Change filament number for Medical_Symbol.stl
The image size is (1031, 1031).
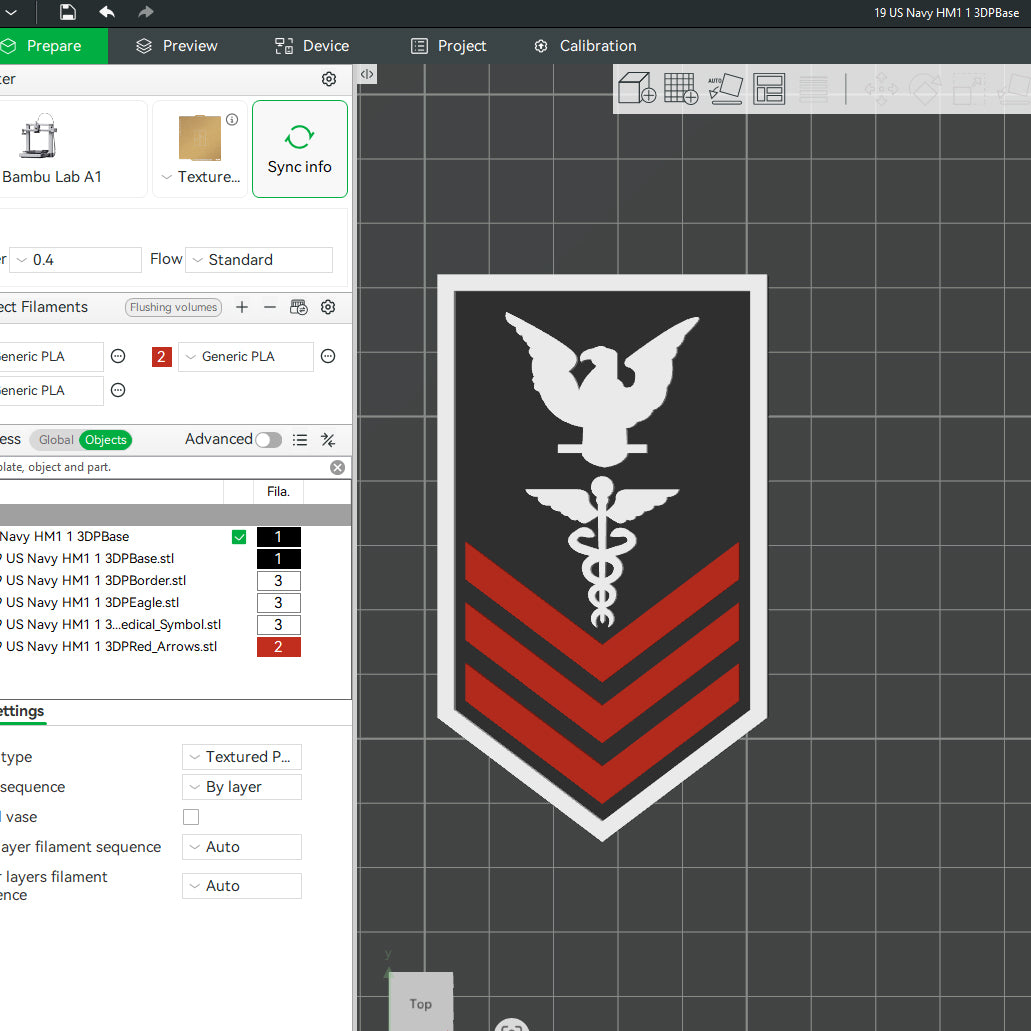pyautogui.click(x=279, y=625)
